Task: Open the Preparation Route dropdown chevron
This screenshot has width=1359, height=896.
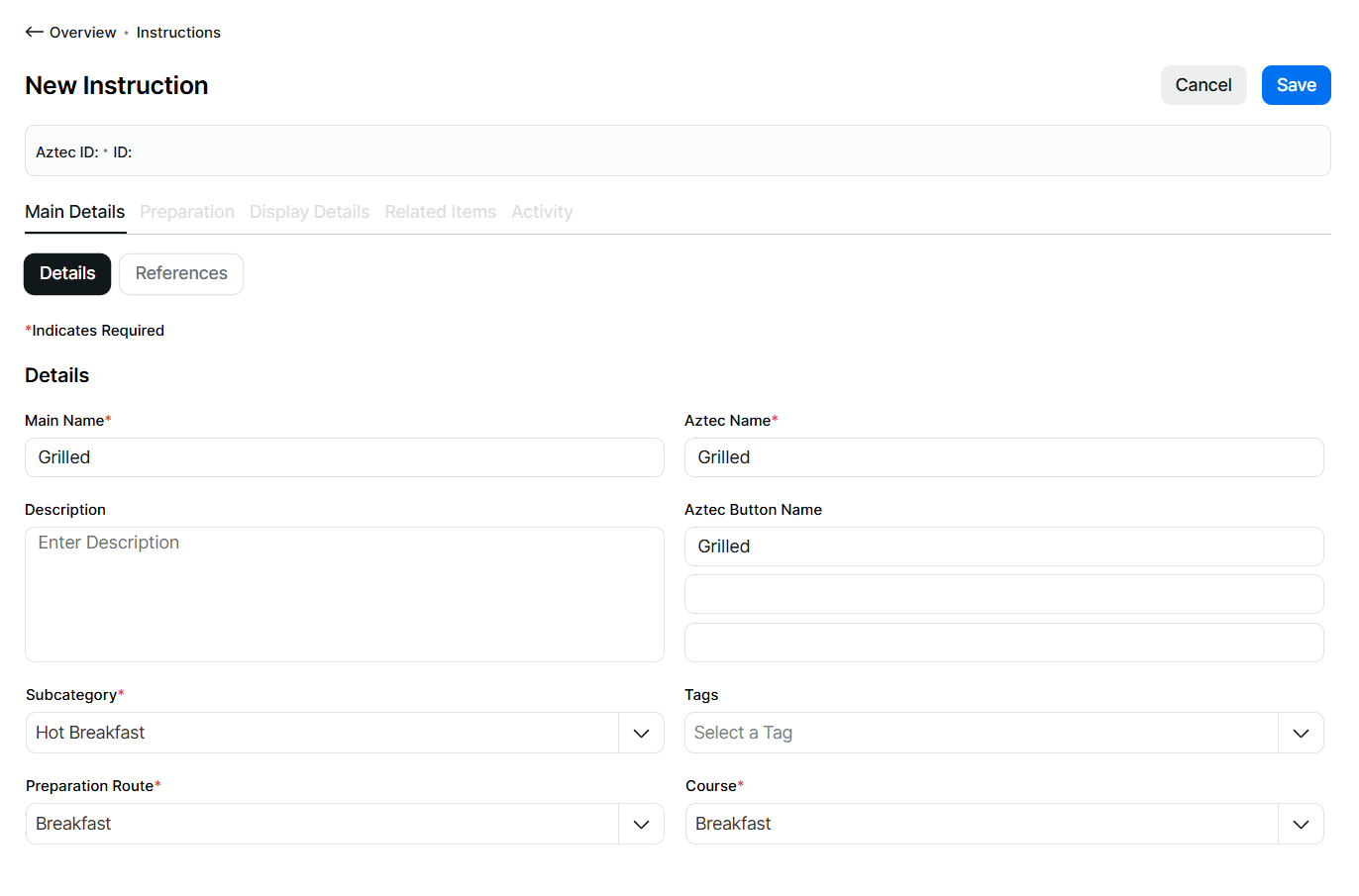Action: (641, 825)
